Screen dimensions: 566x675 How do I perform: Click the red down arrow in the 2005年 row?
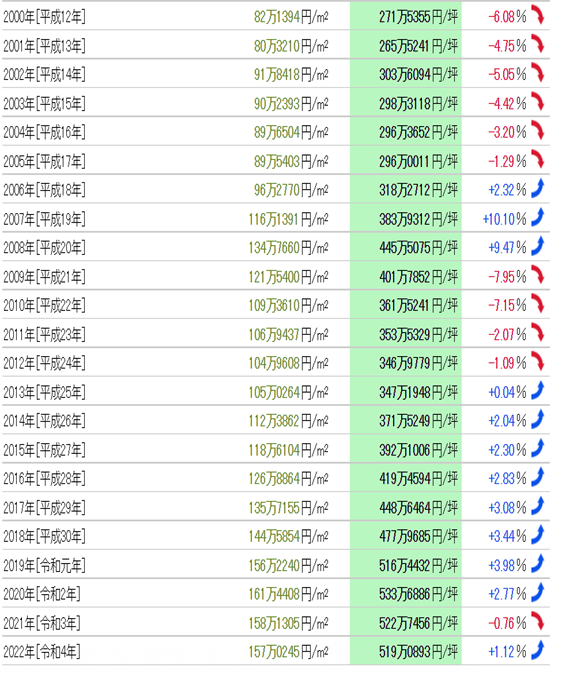point(537,159)
